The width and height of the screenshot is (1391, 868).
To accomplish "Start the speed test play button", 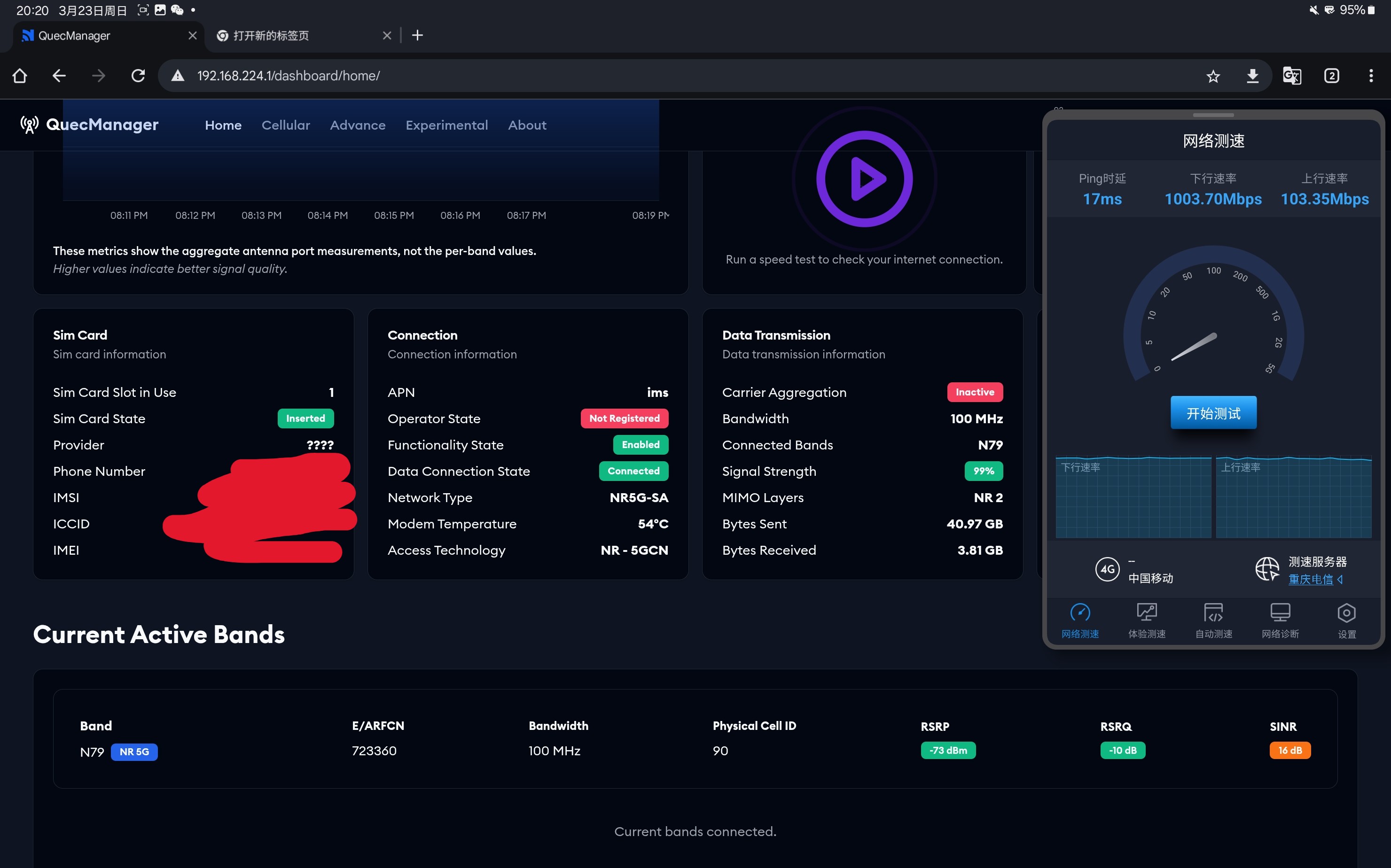I will 864,178.
